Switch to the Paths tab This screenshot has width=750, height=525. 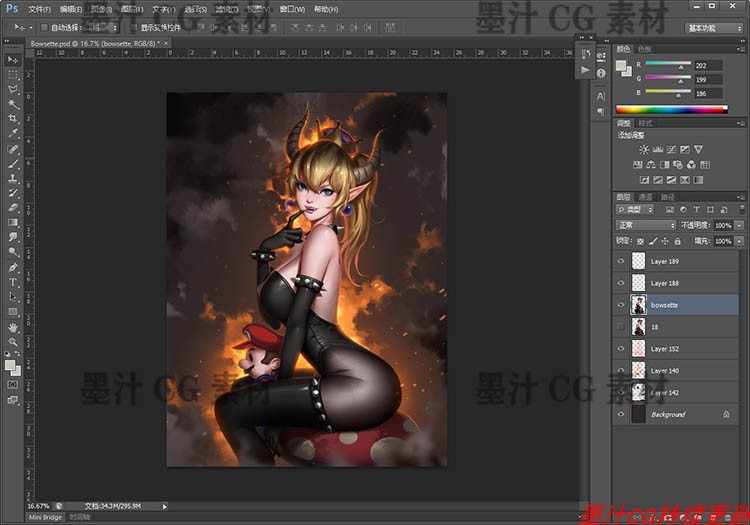(667, 197)
